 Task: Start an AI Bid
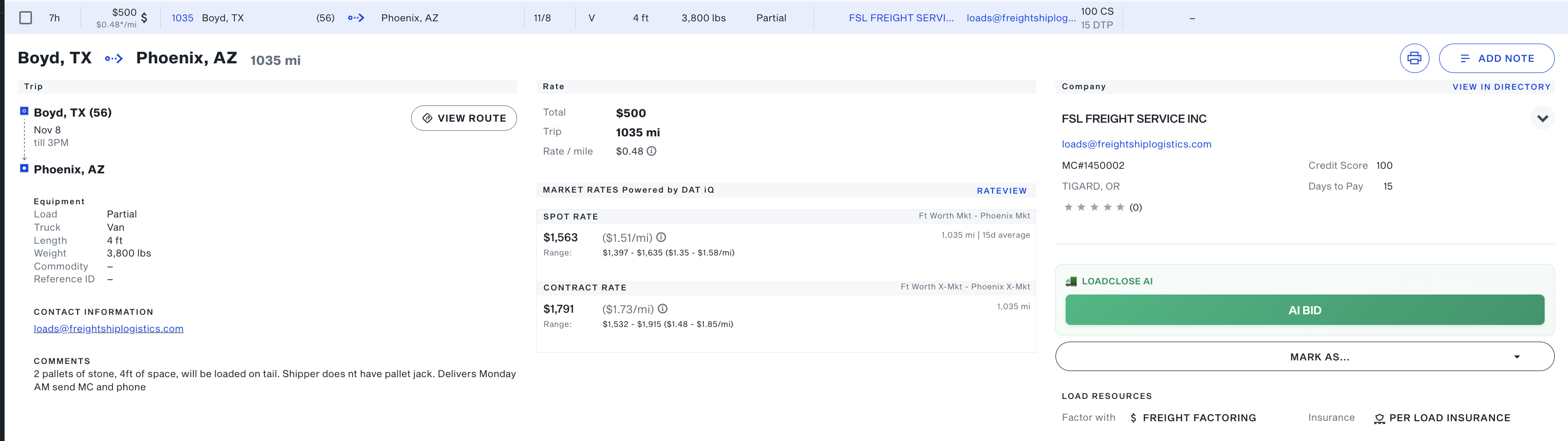pyautogui.click(x=1304, y=310)
